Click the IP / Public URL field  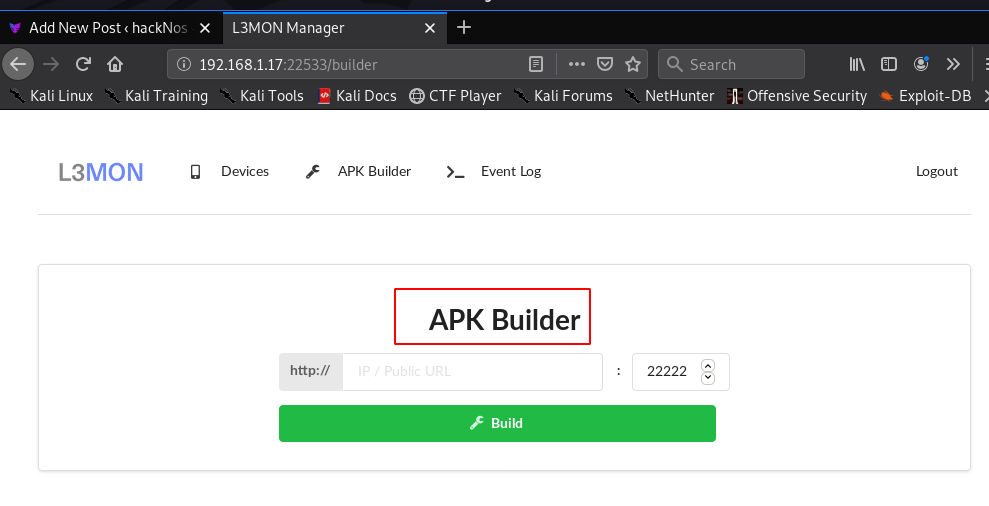[472, 372]
